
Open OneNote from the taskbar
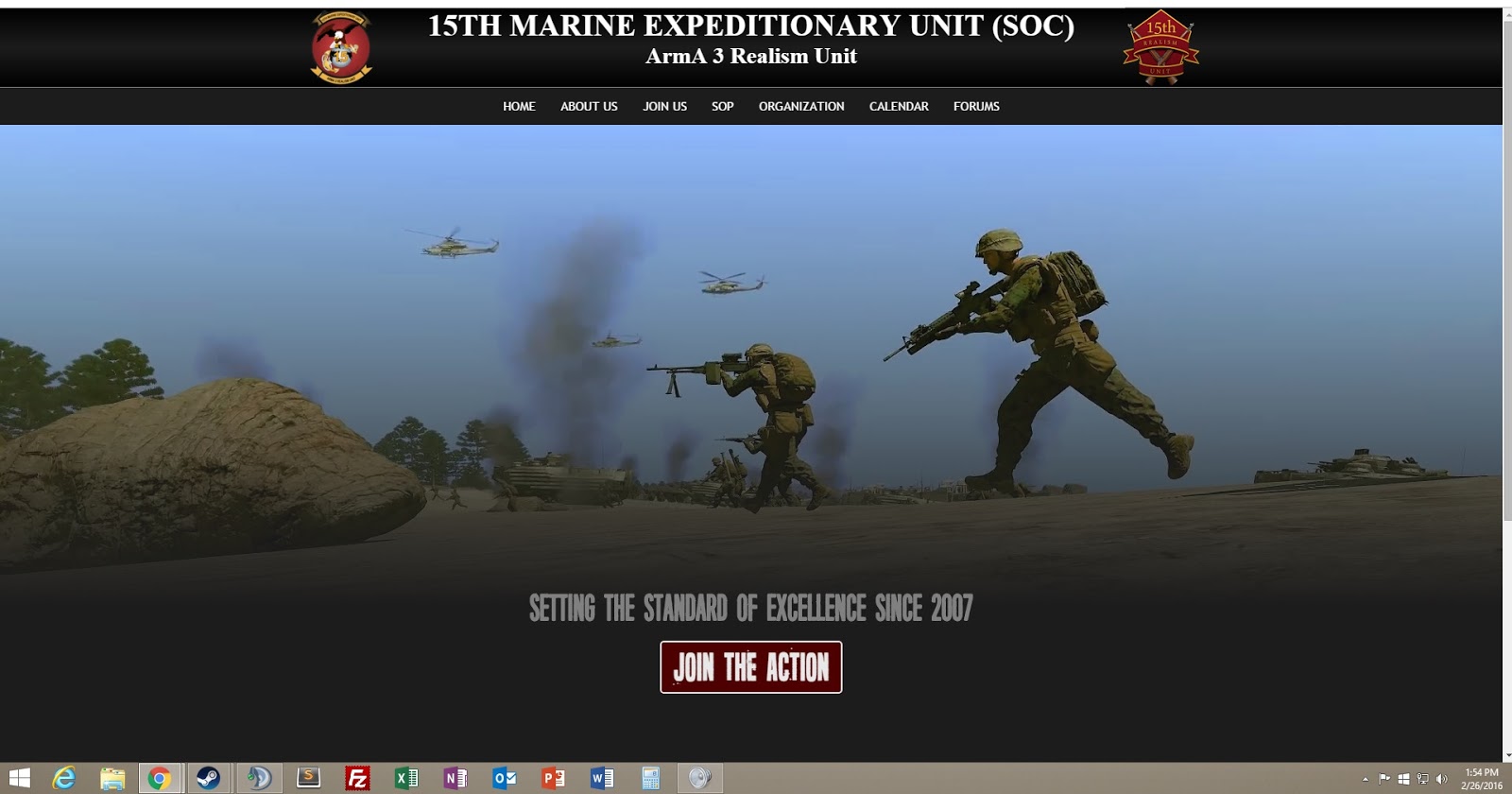tap(455, 778)
